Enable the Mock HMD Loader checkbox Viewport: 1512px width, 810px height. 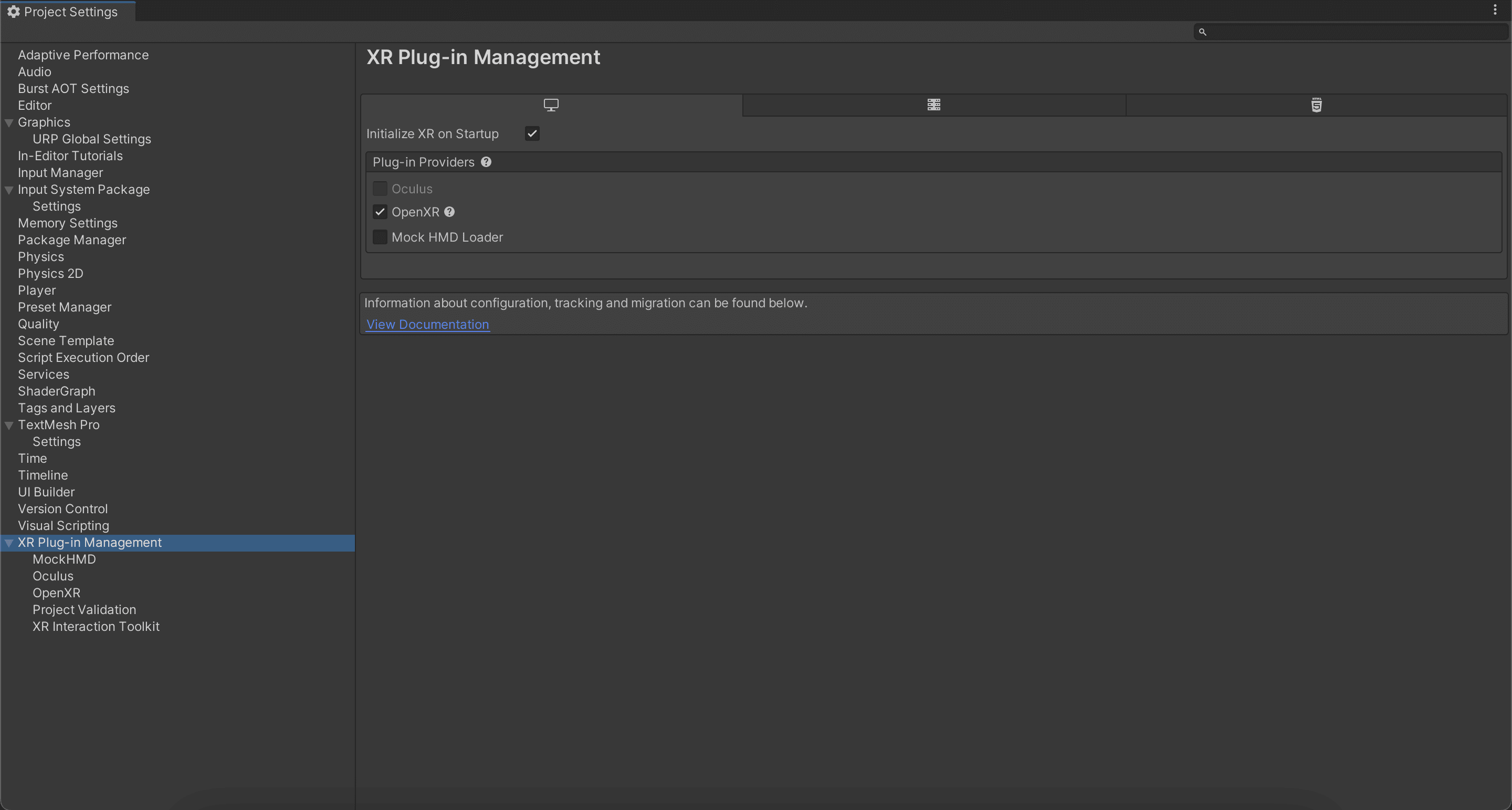(380, 237)
